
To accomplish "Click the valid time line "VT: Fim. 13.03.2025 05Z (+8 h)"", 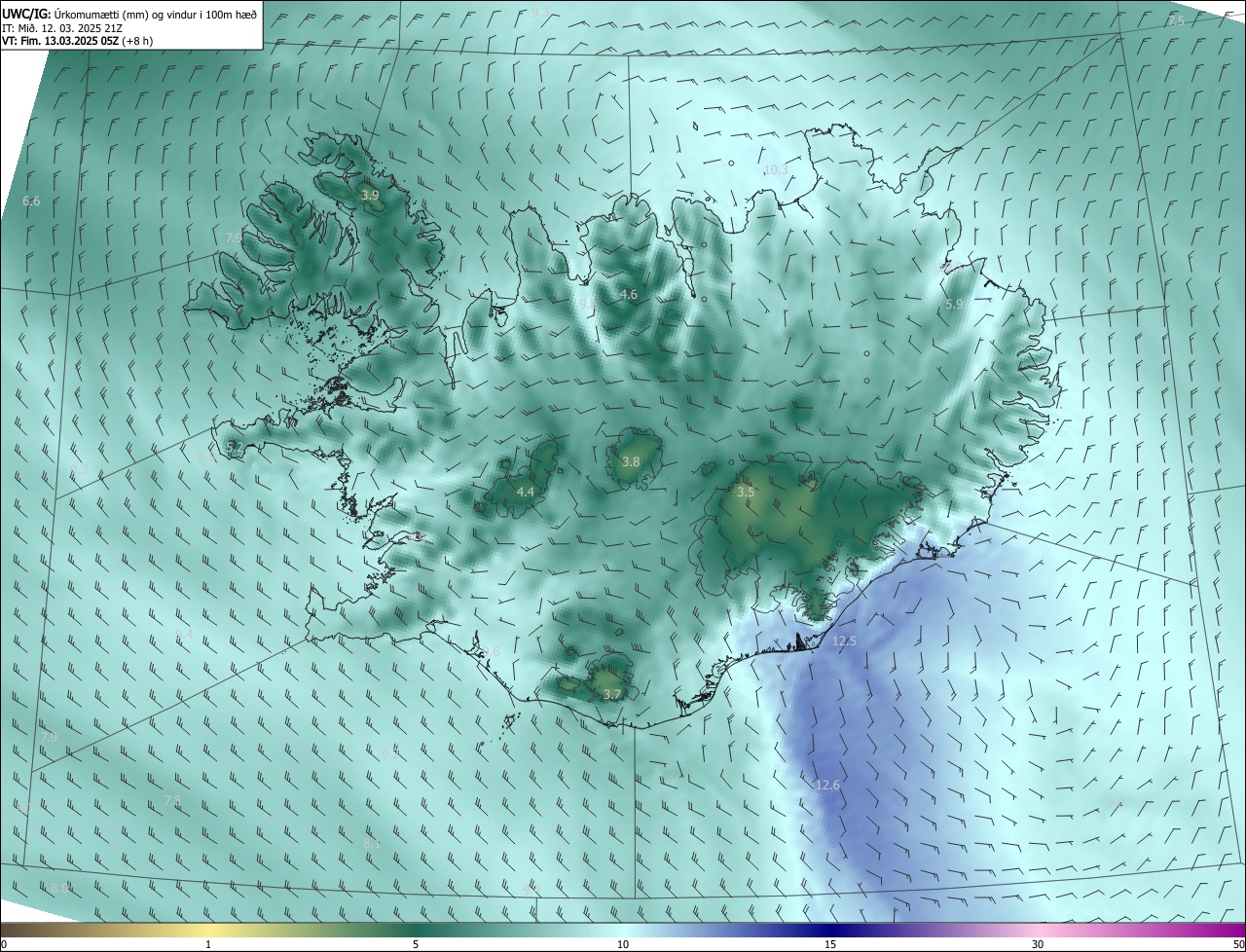I will point(77,41).
